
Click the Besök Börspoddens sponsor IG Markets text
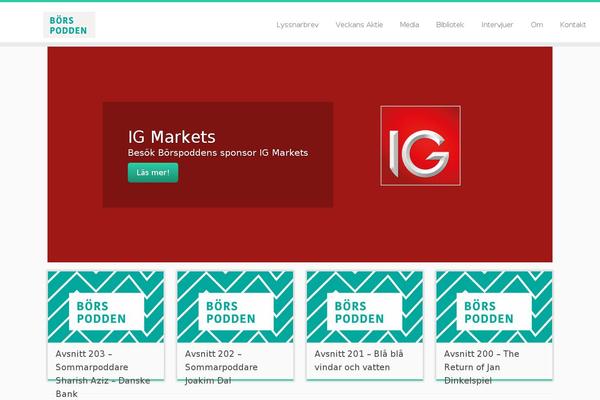click(x=218, y=153)
